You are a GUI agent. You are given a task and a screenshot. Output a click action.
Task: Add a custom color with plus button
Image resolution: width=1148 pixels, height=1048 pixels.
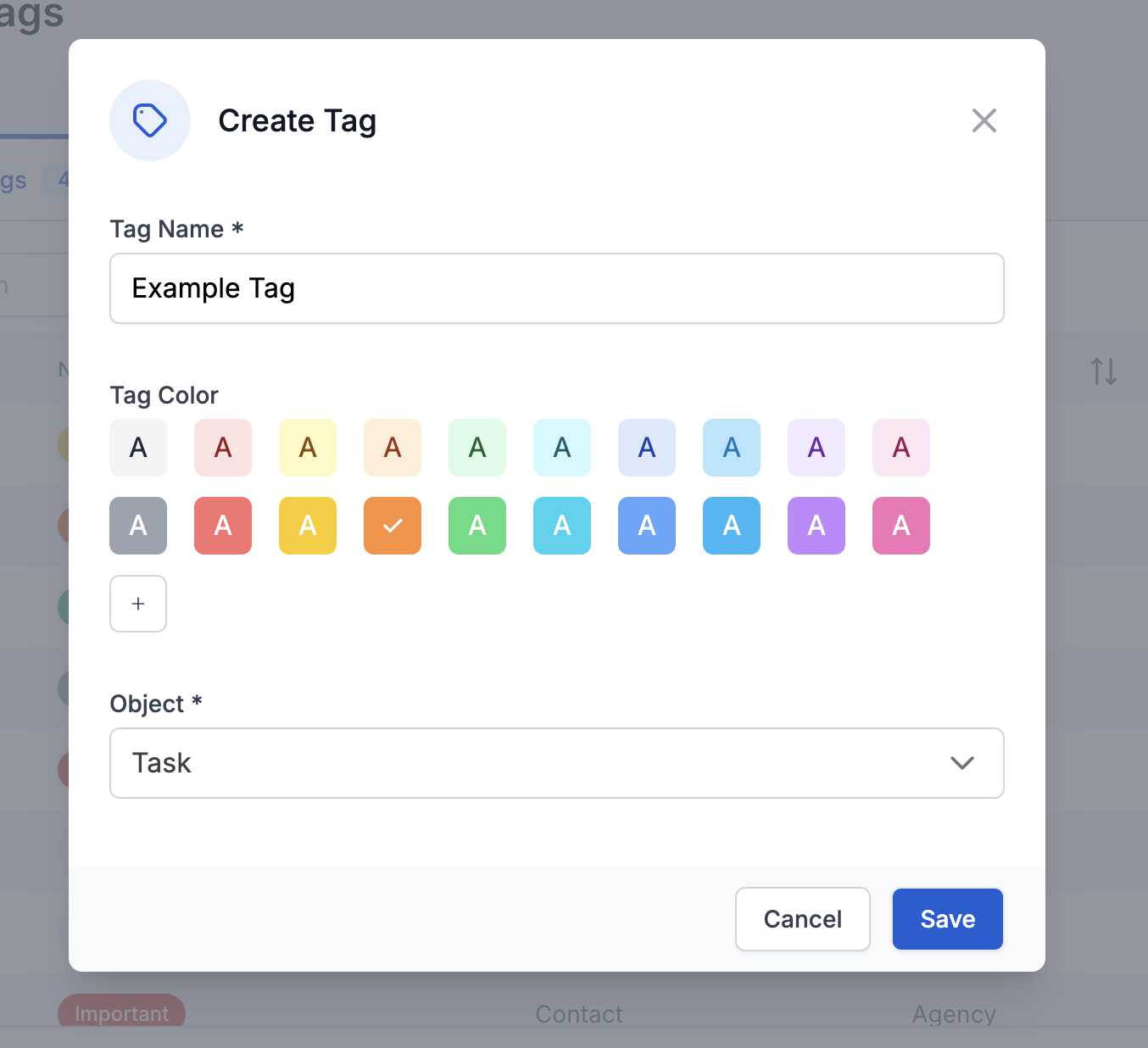click(x=138, y=604)
